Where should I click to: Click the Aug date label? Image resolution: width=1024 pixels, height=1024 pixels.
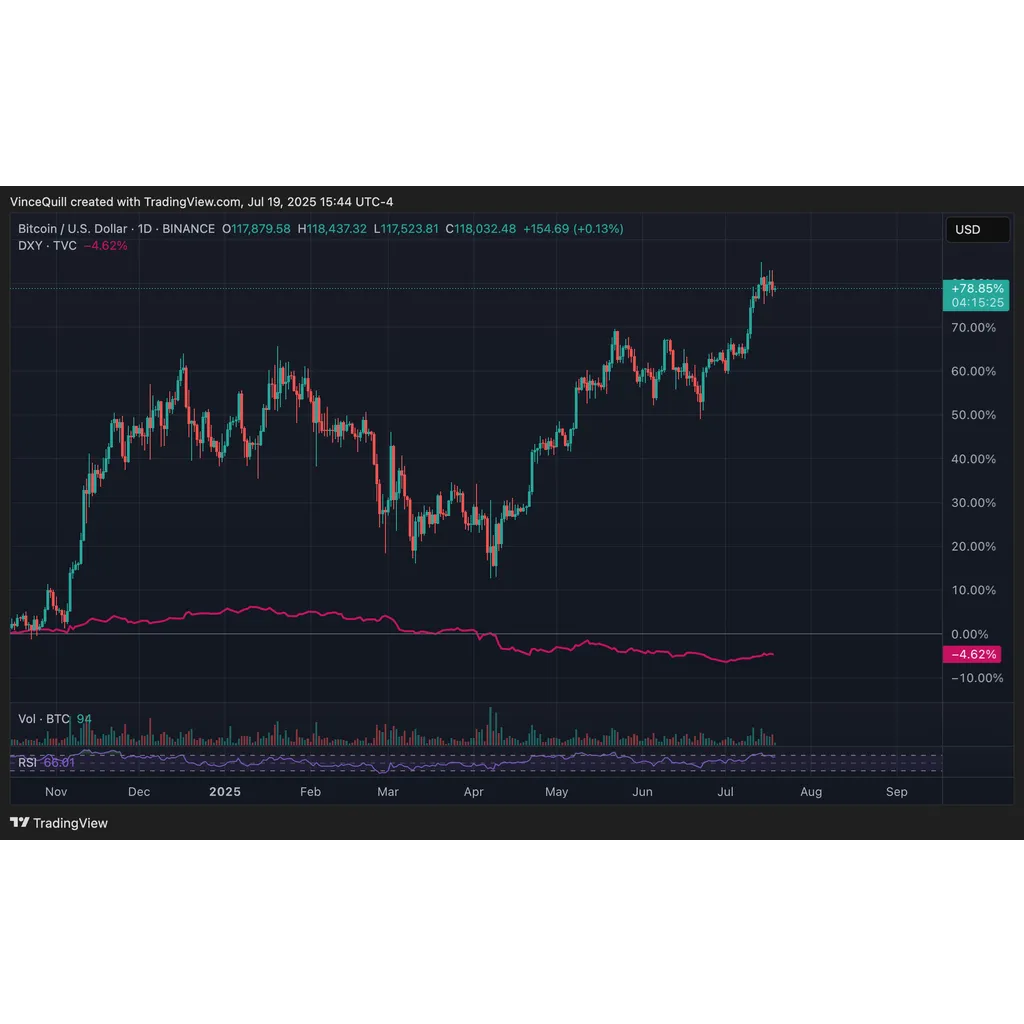pos(811,792)
